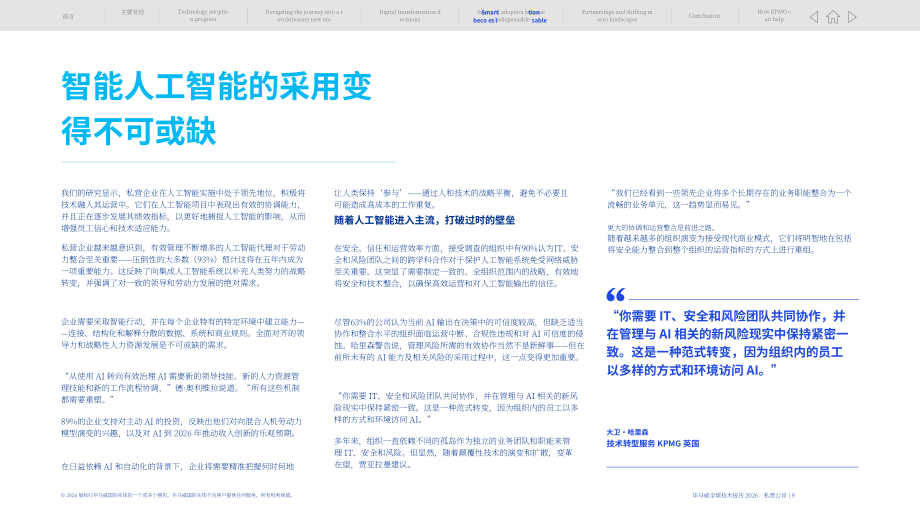Click the paragraph starting 随着越来越多的组织演变
Viewport: 920px width, 518px height.
pos(729,243)
